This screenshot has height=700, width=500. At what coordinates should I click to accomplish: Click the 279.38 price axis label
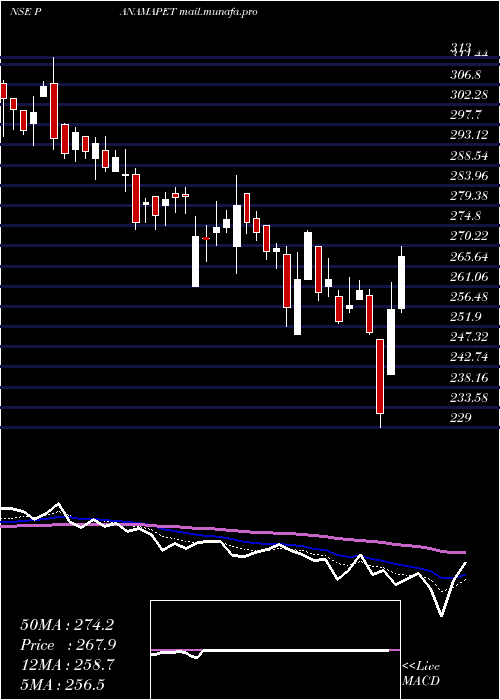click(x=468, y=196)
